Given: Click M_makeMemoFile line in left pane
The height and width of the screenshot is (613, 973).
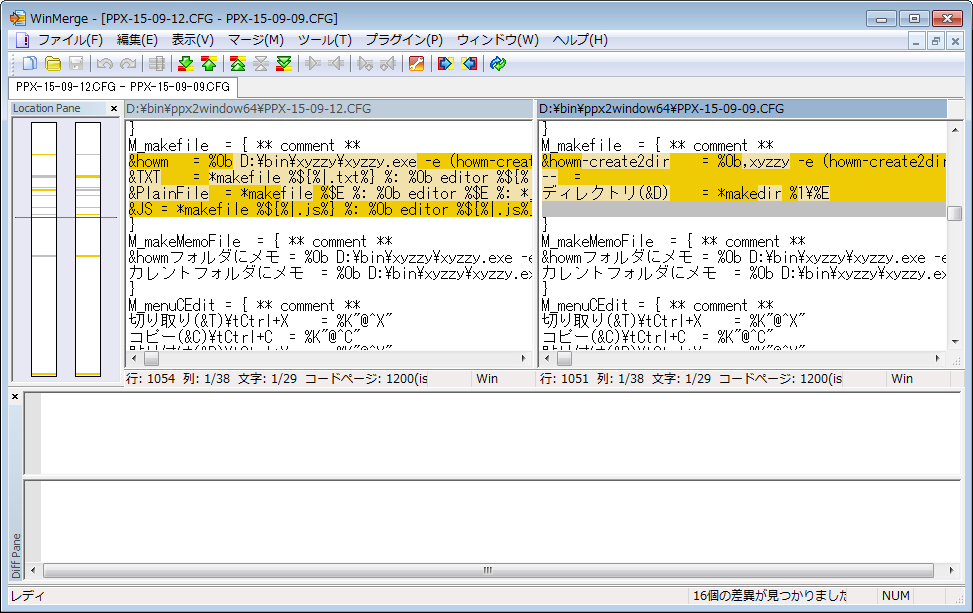Looking at the screenshot, I should [330, 241].
